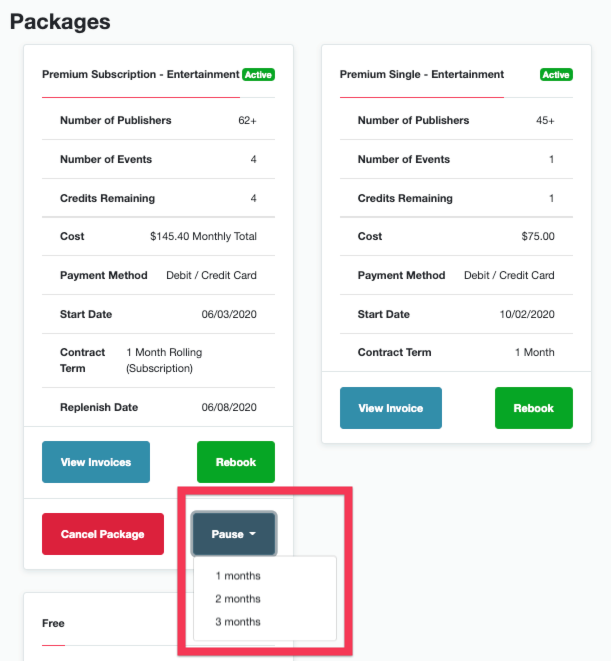Select the Premium Single - Entertainment title
Image resolution: width=611 pixels, height=661 pixels.
422,74
